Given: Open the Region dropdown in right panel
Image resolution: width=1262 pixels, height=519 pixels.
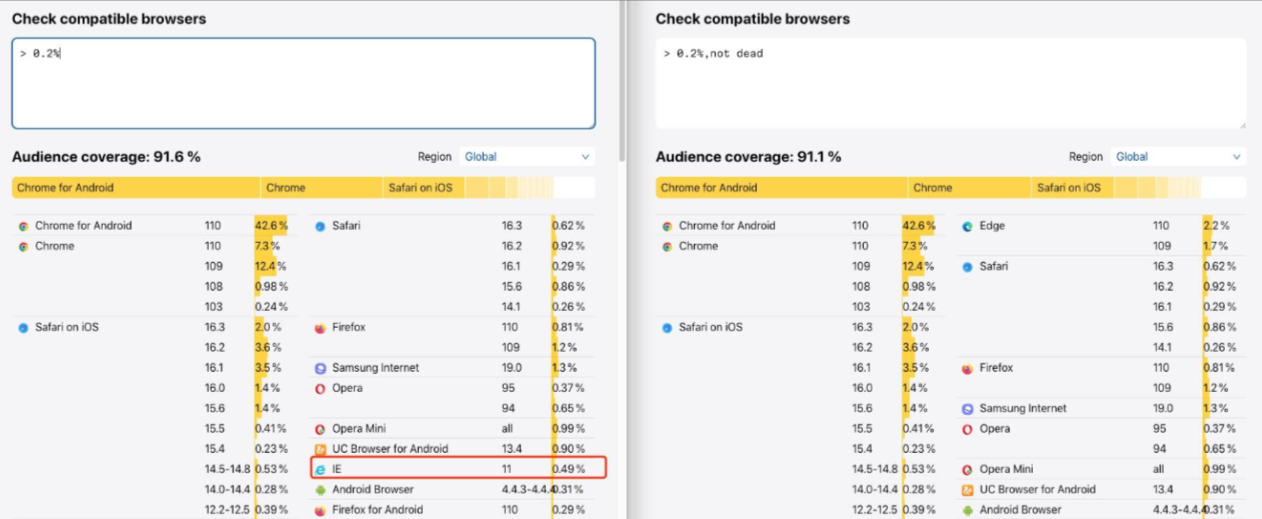Looking at the screenshot, I should point(1178,157).
